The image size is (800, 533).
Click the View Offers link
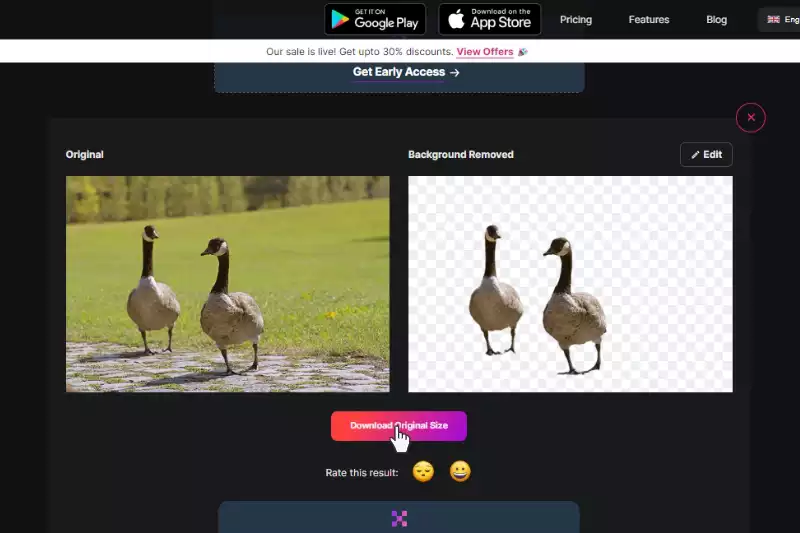(485, 52)
